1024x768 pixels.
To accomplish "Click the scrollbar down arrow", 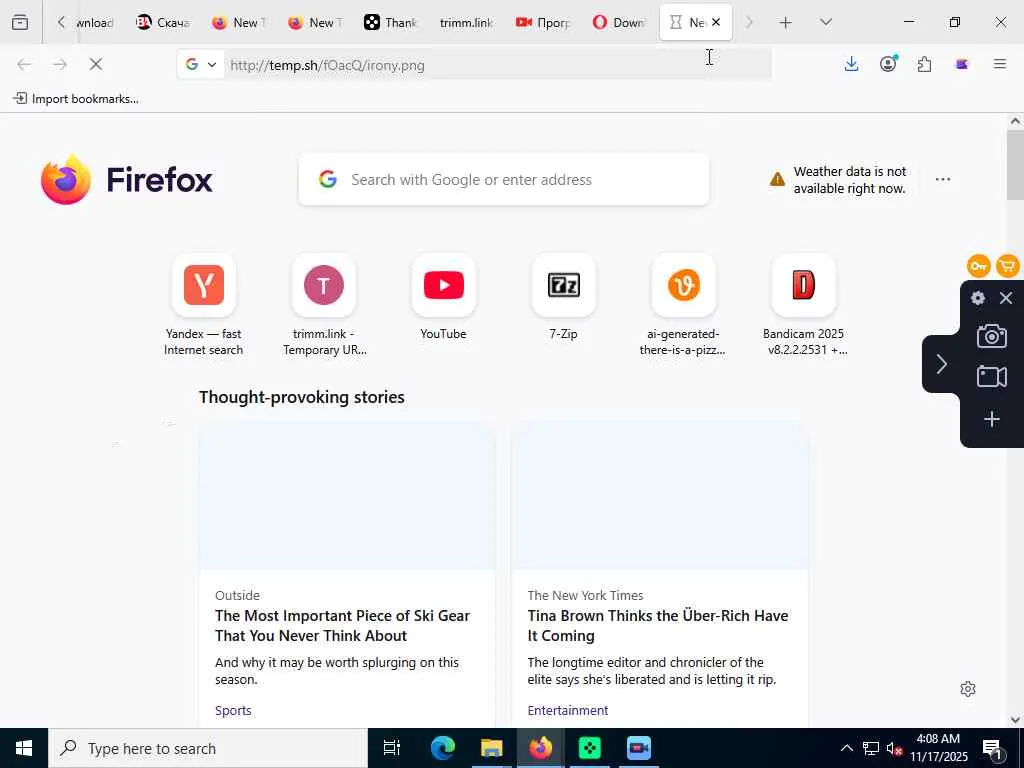I will point(1015,720).
